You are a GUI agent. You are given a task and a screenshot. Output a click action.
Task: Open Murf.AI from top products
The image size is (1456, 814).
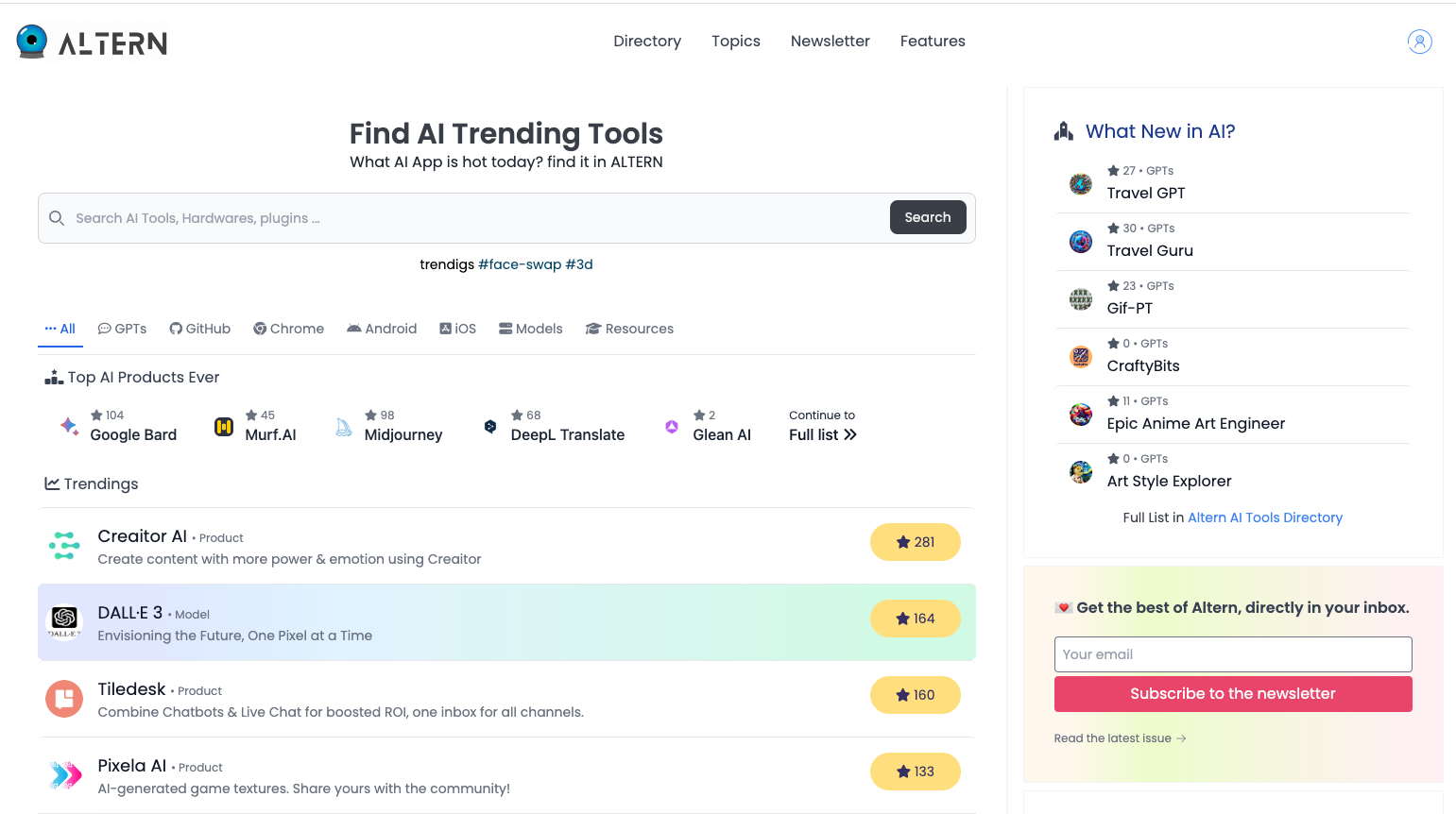271,435
